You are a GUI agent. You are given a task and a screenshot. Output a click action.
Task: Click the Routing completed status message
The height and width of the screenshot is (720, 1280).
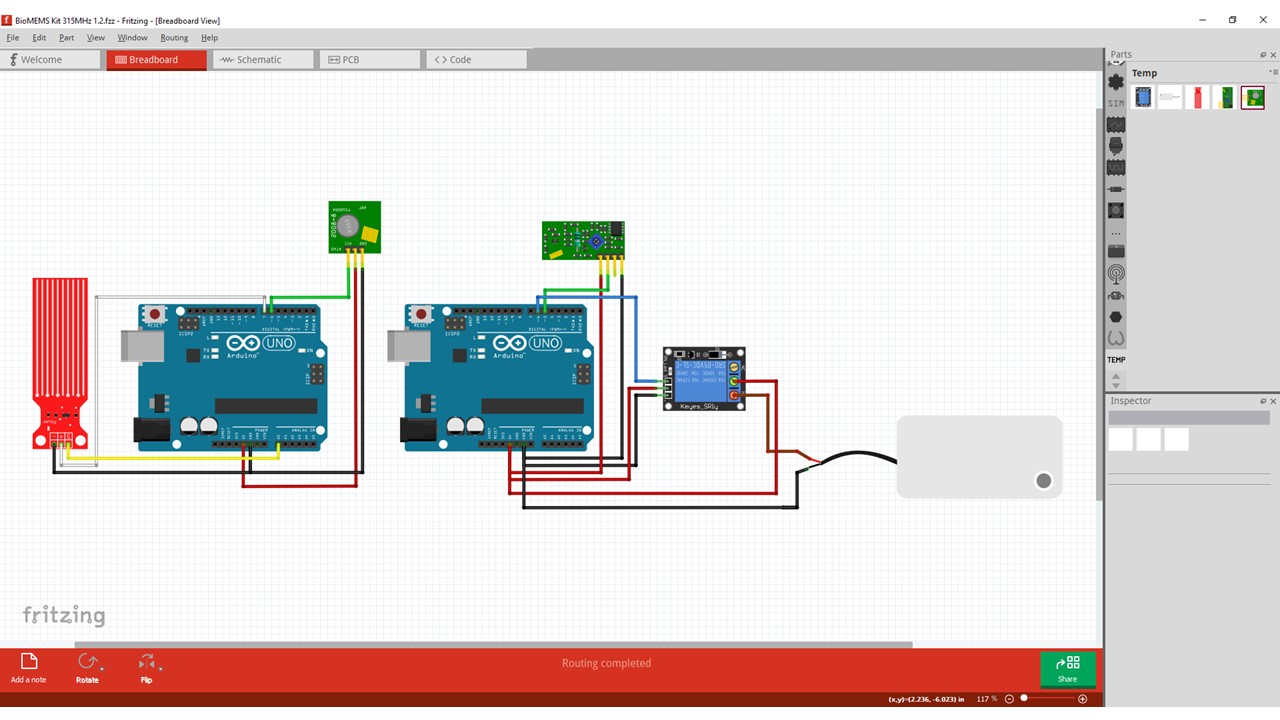coord(606,663)
